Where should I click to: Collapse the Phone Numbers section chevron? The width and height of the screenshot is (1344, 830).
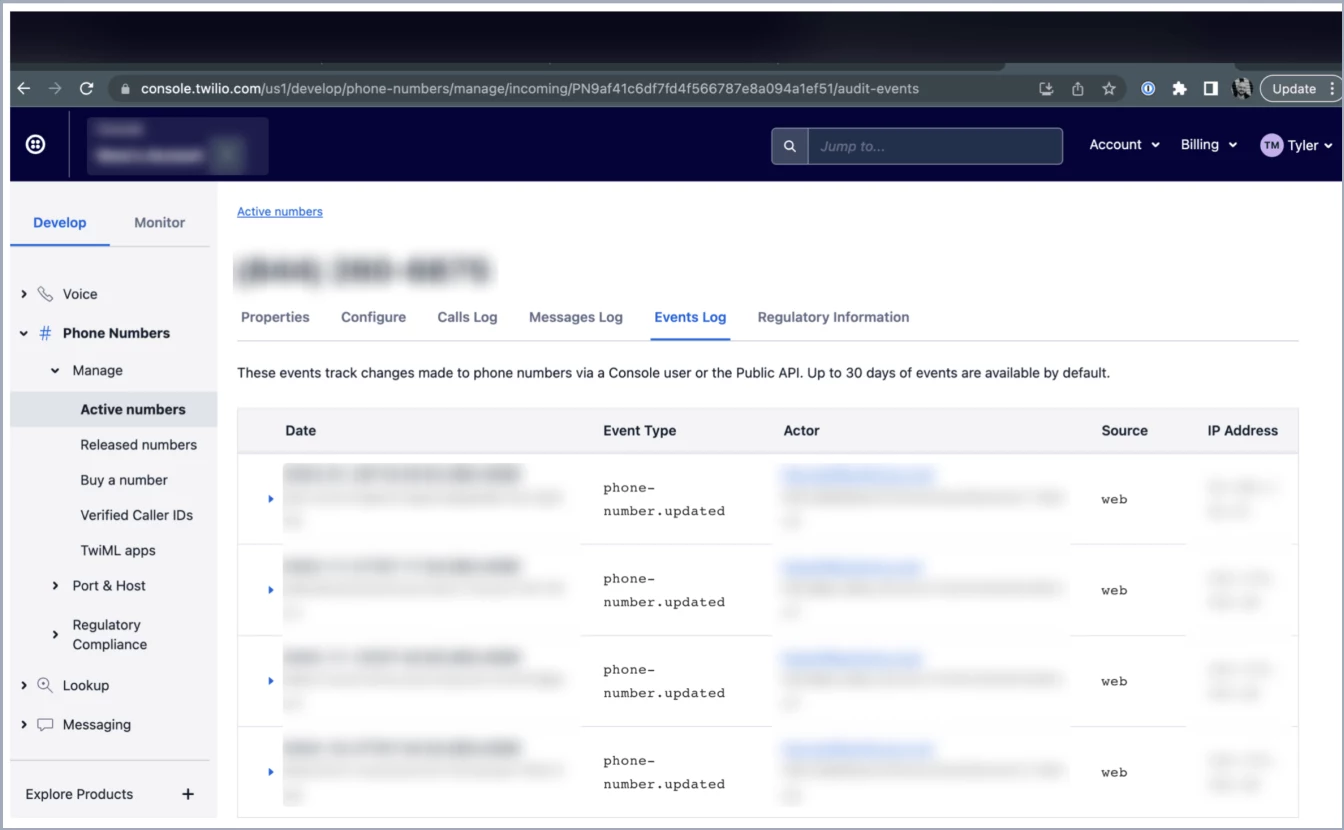[24, 333]
